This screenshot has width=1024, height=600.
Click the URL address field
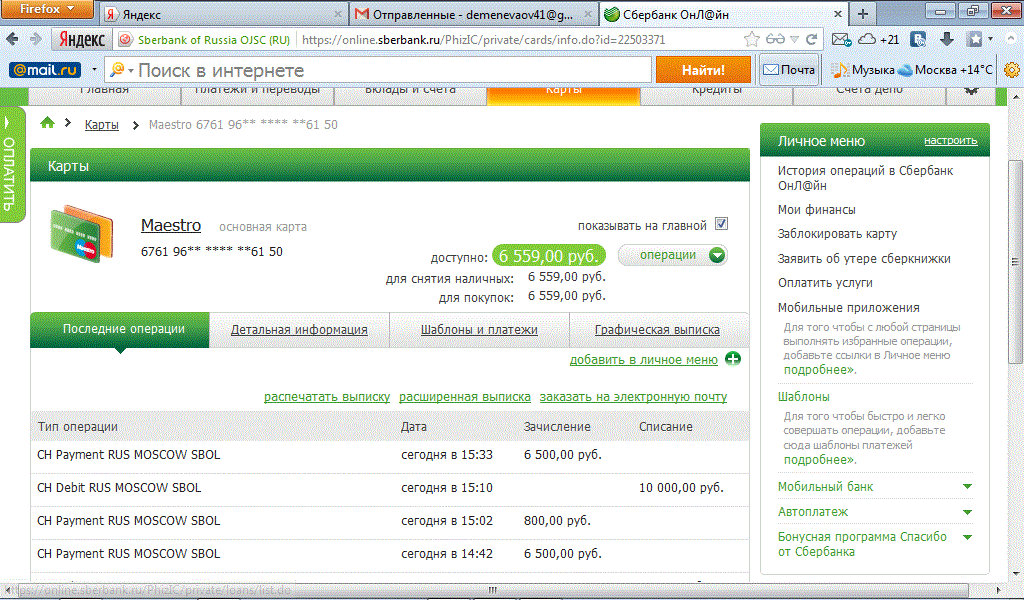point(519,40)
